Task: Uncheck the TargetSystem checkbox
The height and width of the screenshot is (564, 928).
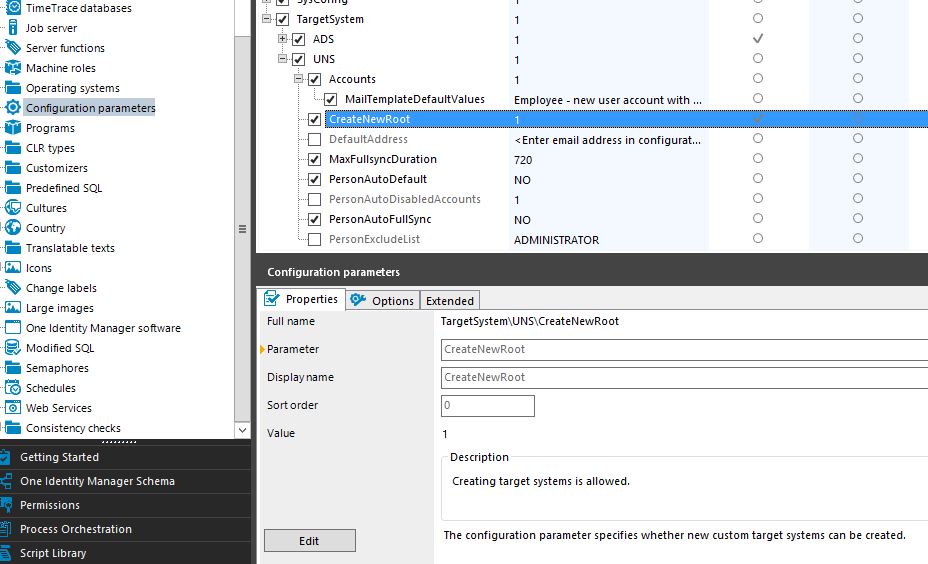Action: (x=283, y=20)
